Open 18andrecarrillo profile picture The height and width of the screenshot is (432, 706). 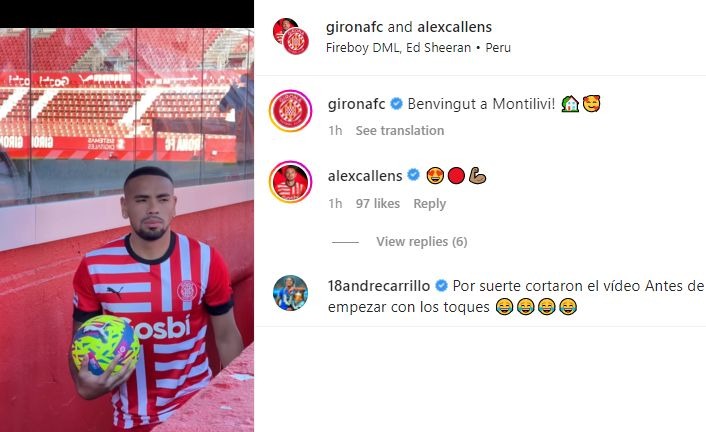click(290, 293)
